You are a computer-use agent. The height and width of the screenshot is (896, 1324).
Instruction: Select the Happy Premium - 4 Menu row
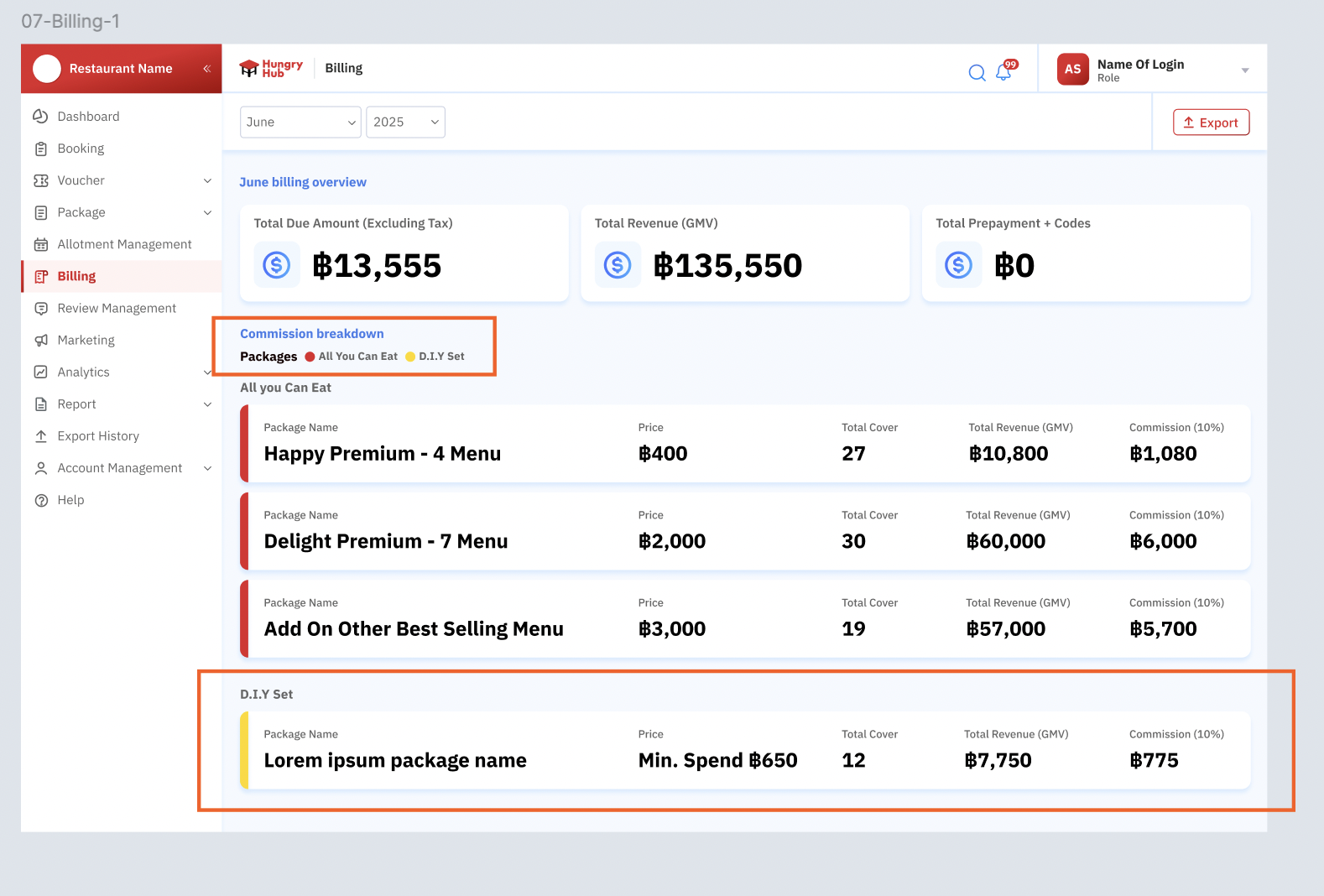tap(745, 444)
